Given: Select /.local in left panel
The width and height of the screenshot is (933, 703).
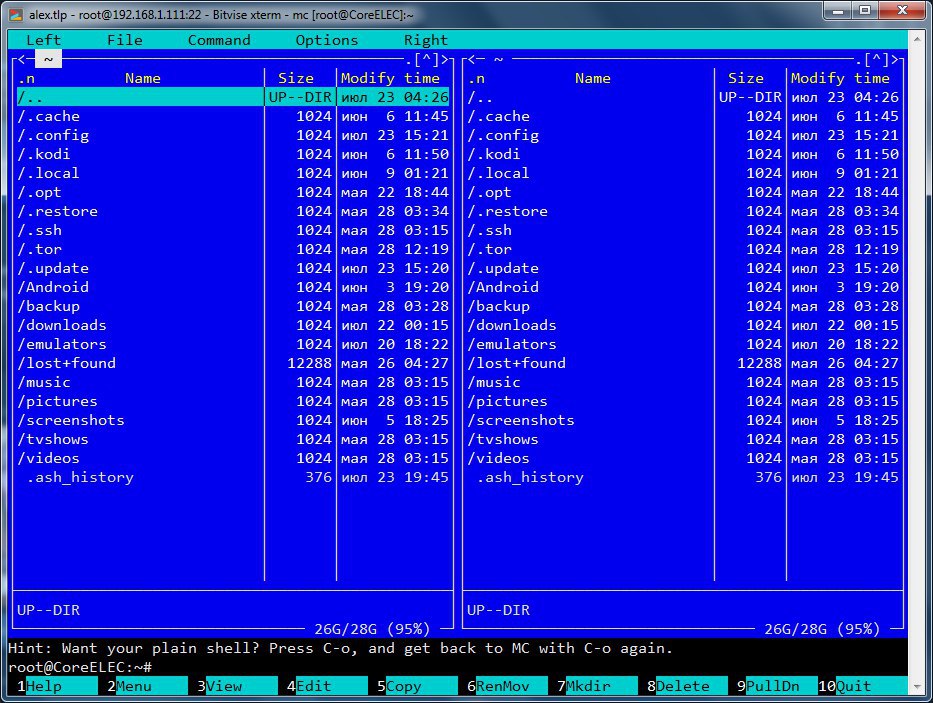Looking at the screenshot, I should 233,173.
